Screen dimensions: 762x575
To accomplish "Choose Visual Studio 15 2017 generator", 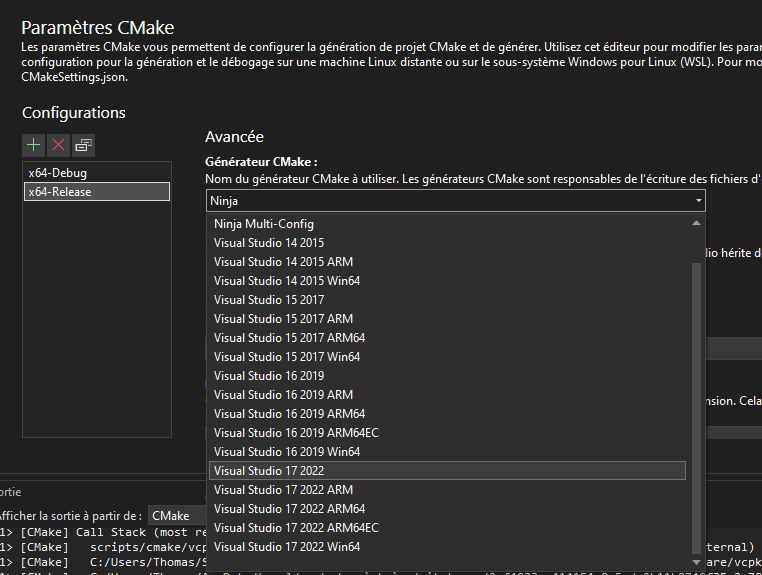I will pyautogui.click(x=268, y=300).
